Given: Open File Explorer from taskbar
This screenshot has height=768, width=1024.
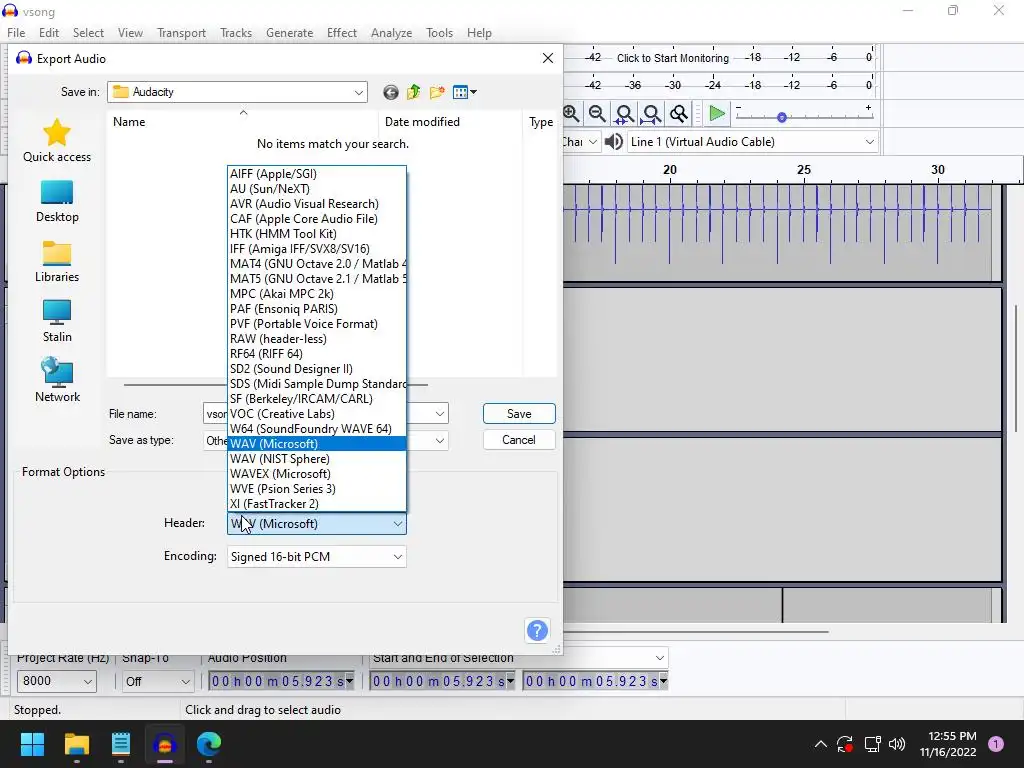Looking at the screenshot, I should pyautogui.click(x=76, y=744).
